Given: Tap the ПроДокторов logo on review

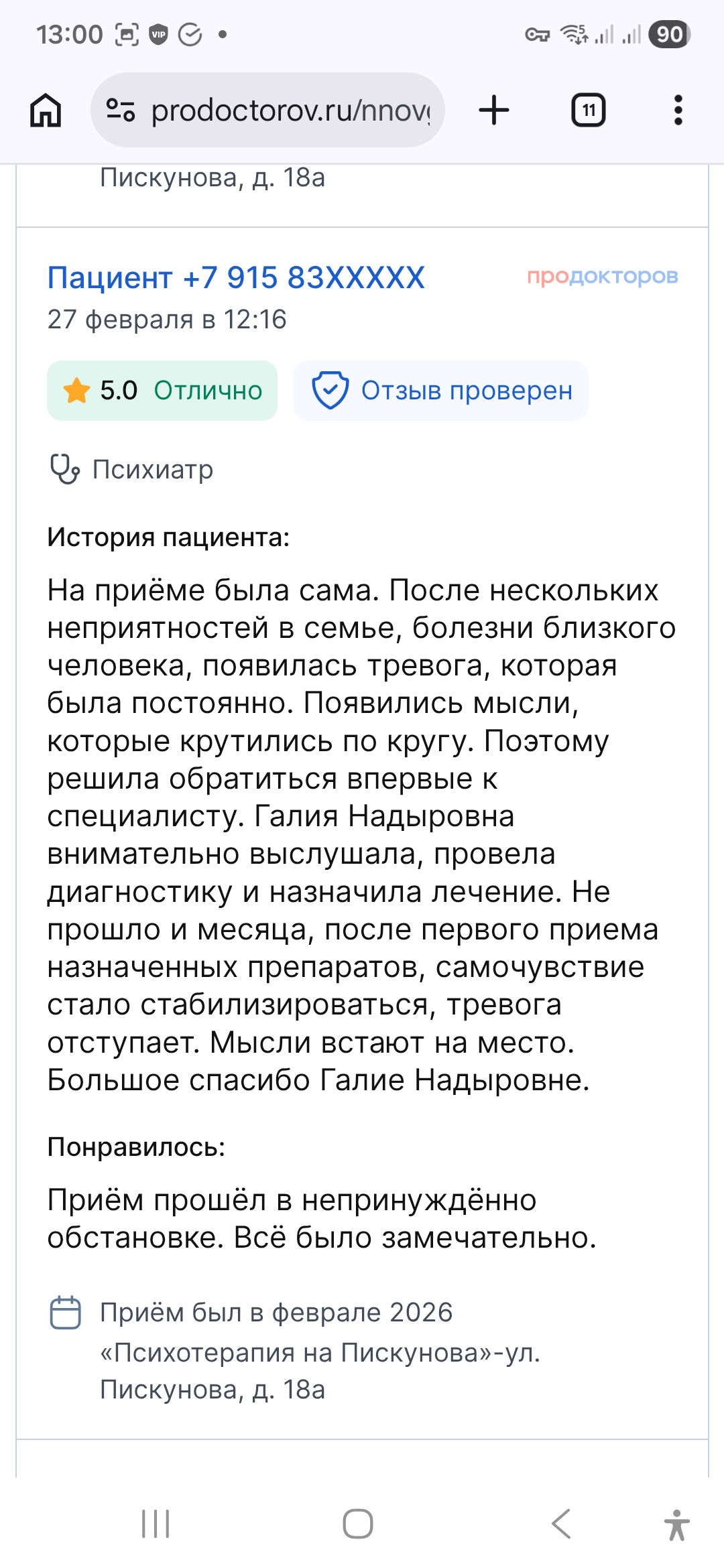Looking at the screenshot, I should [x=602, y=276].
